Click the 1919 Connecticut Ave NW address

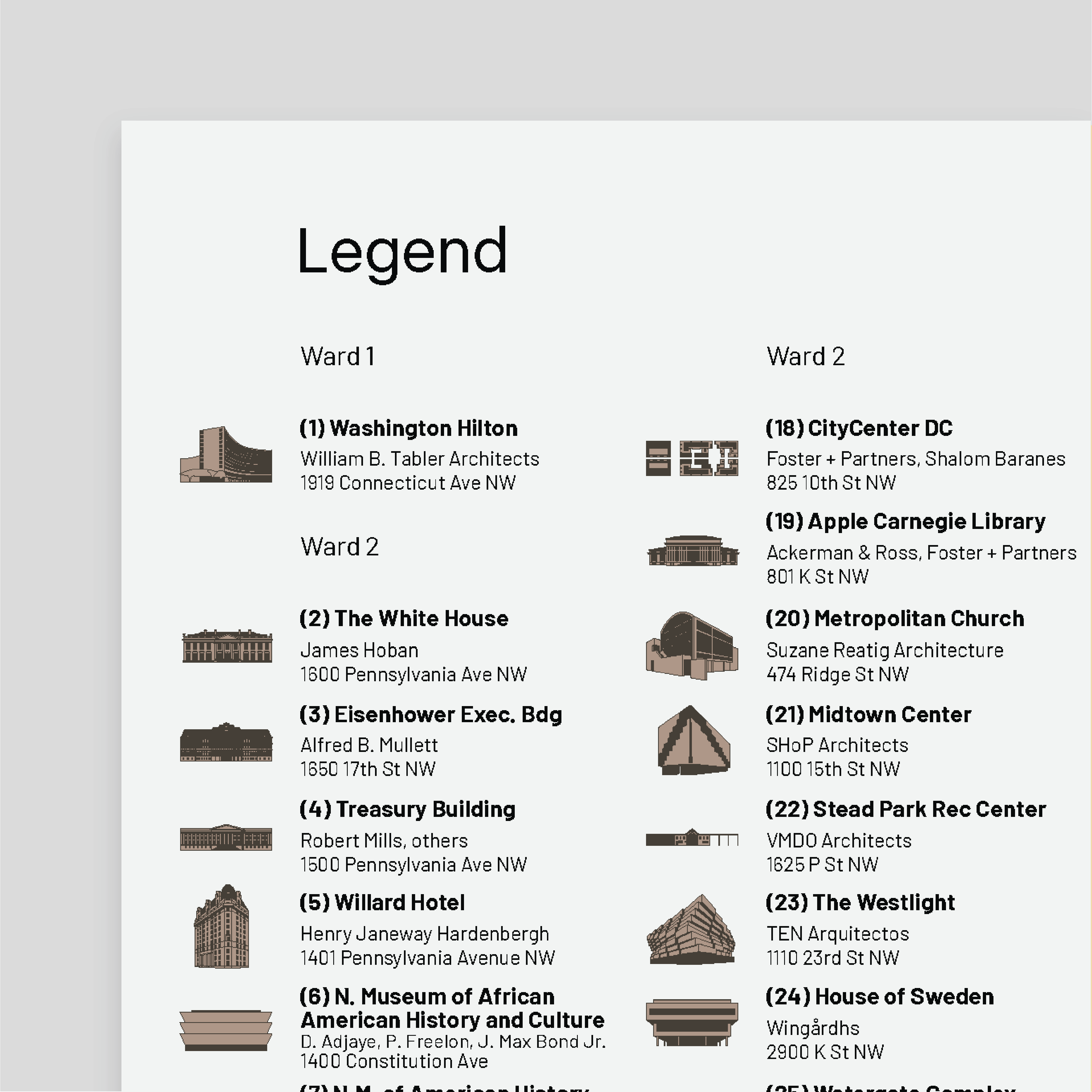coord(408,483)
